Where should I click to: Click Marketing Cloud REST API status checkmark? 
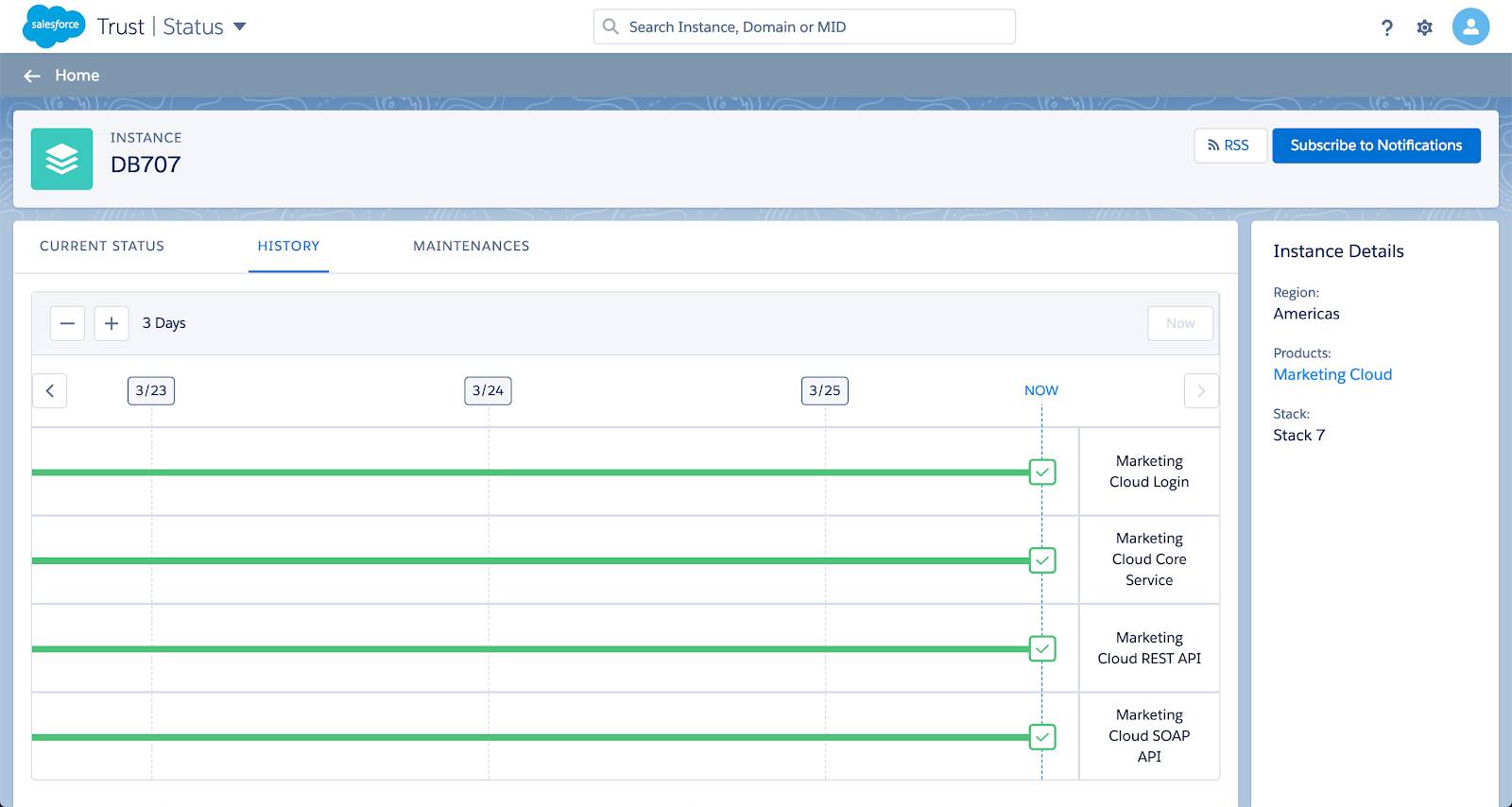1042,648
